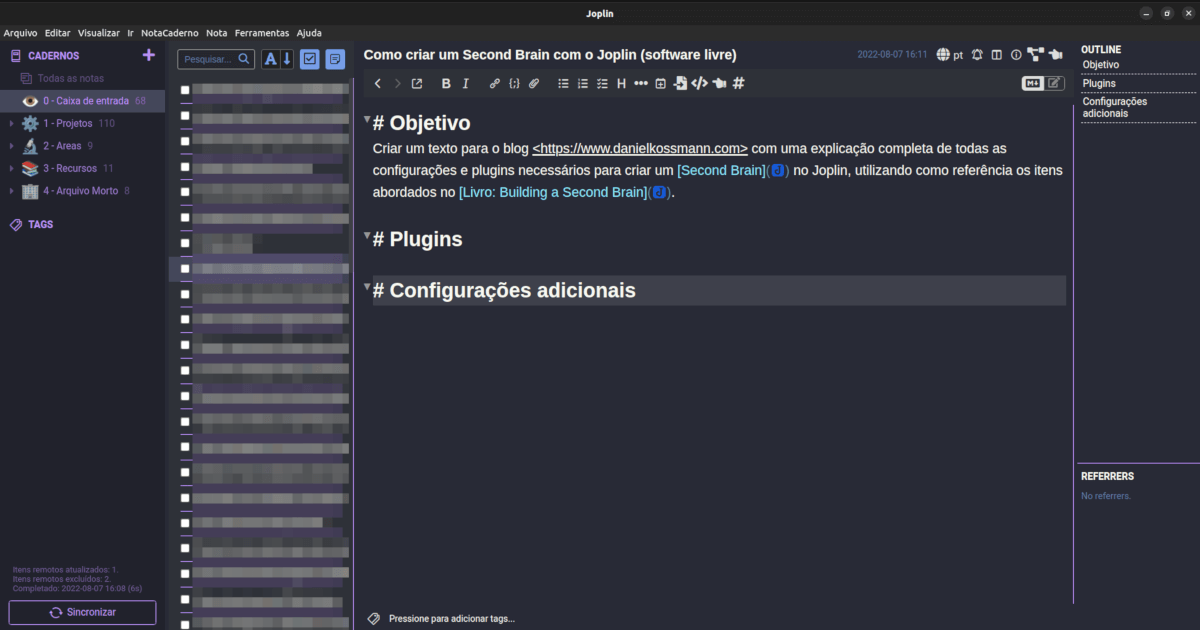Select the 0 - Caixa de entrada notebook

pyautogui.click(x=82, y=101)
